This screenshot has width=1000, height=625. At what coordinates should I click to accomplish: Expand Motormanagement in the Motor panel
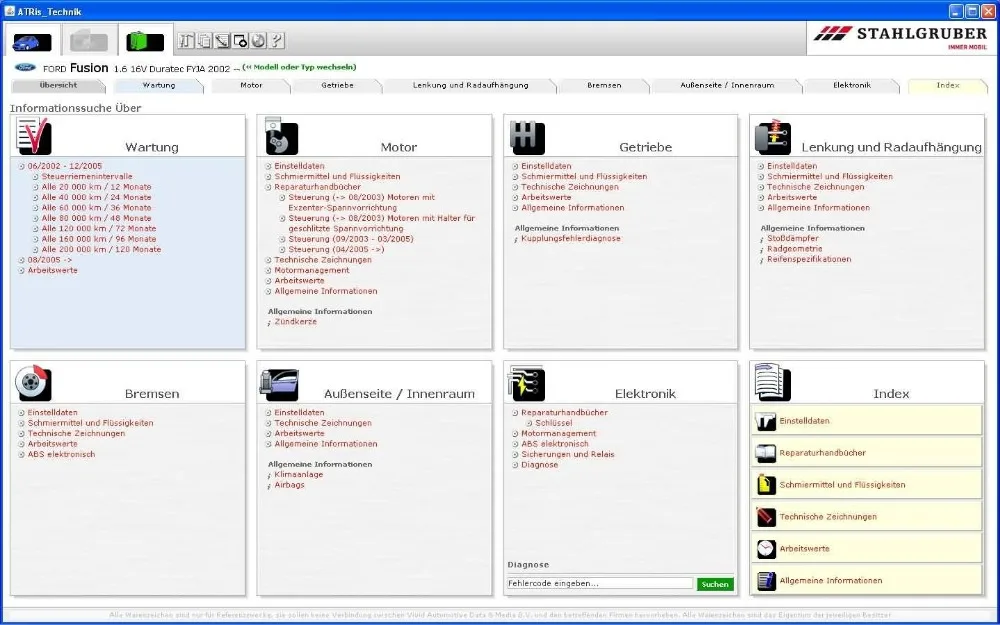click(268, 270)
